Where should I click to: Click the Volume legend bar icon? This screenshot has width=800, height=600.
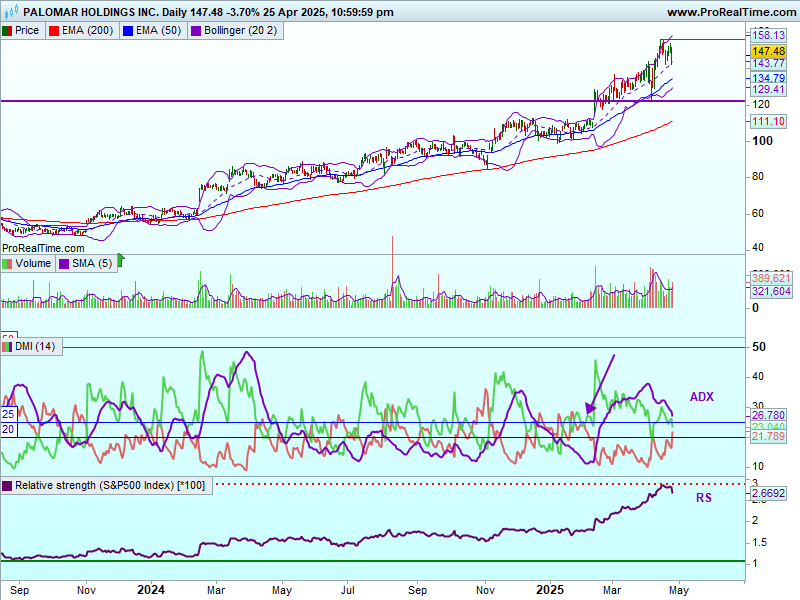tap(8, 264)
